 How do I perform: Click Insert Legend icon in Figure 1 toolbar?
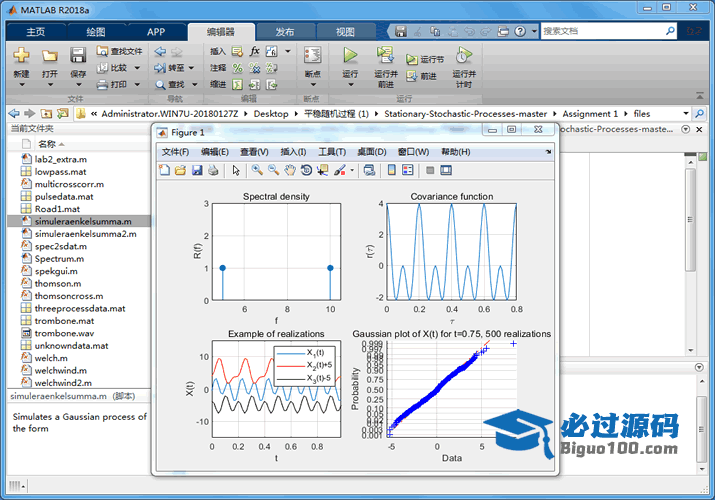coord(408,170)
